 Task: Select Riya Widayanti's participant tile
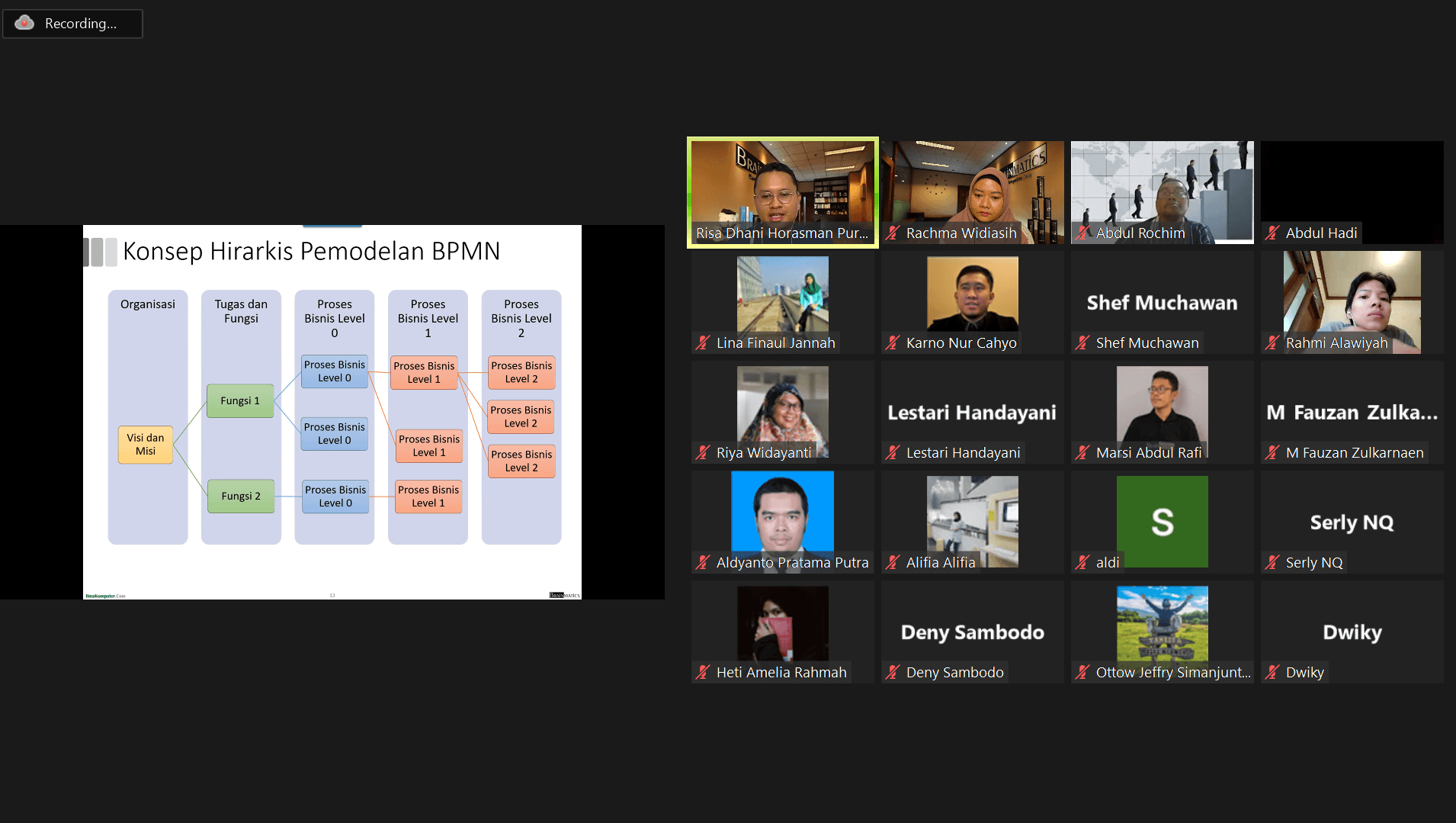(782, 412)
